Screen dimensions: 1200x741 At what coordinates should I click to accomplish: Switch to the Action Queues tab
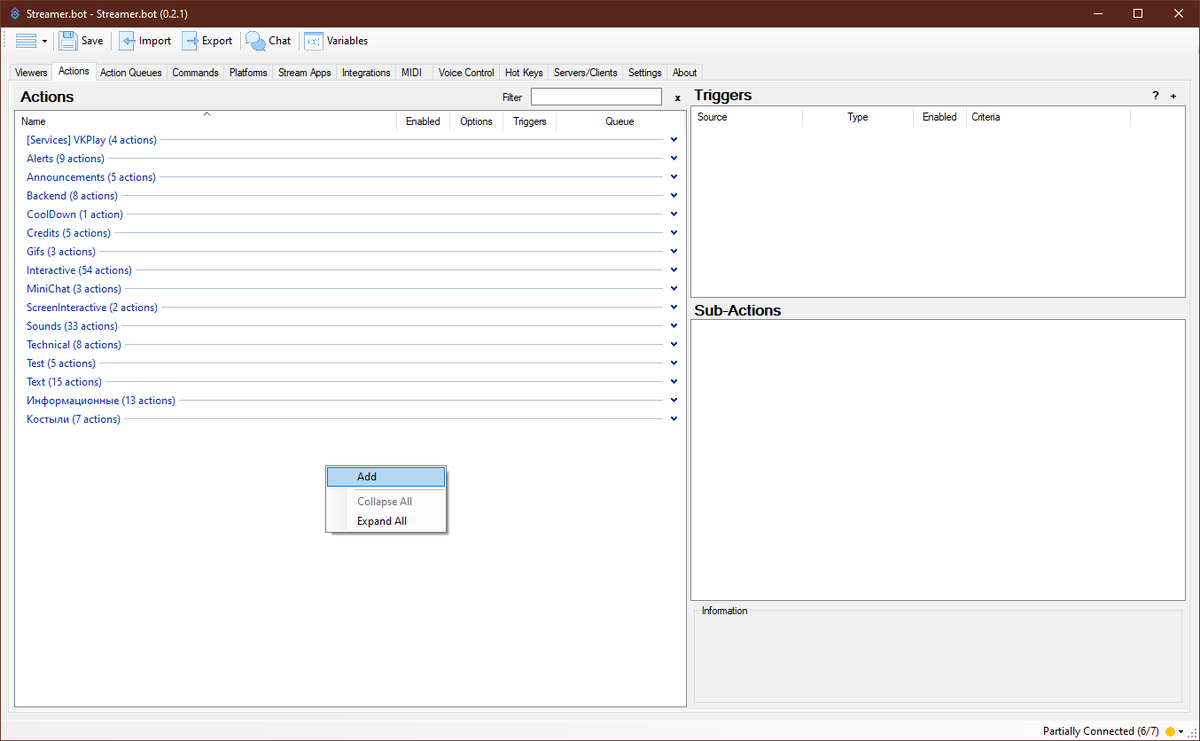tap(131, 73)
